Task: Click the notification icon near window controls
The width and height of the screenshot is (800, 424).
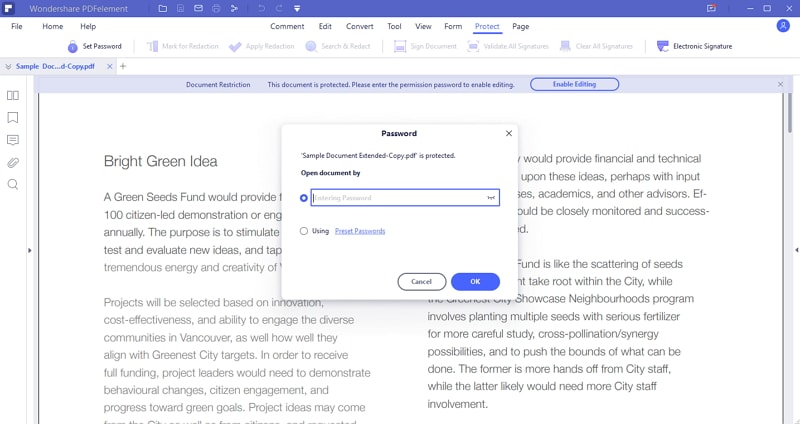Action: pyautogui.click(x=711, y=8)
